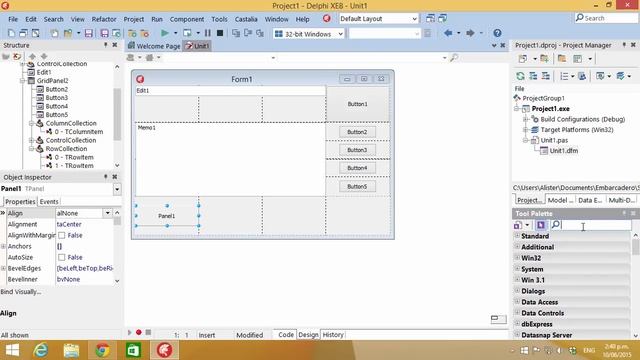Switch to the Code tab at the bottom

click(x=285, y=335)
